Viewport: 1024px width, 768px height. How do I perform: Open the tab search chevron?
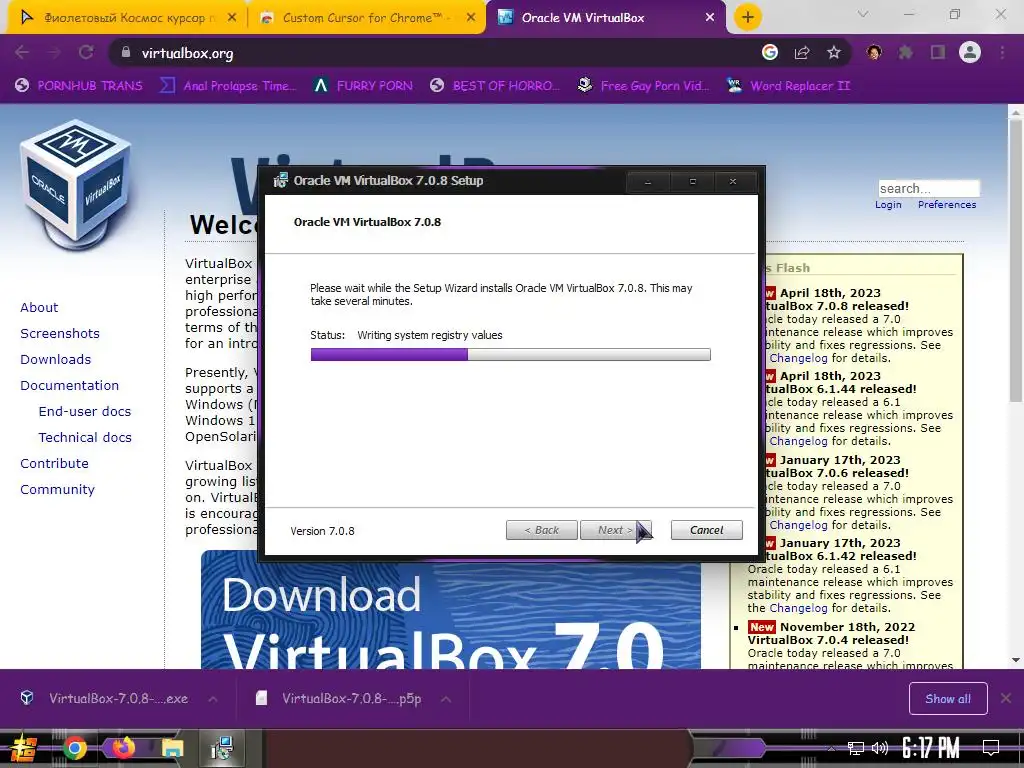[863, 14]
